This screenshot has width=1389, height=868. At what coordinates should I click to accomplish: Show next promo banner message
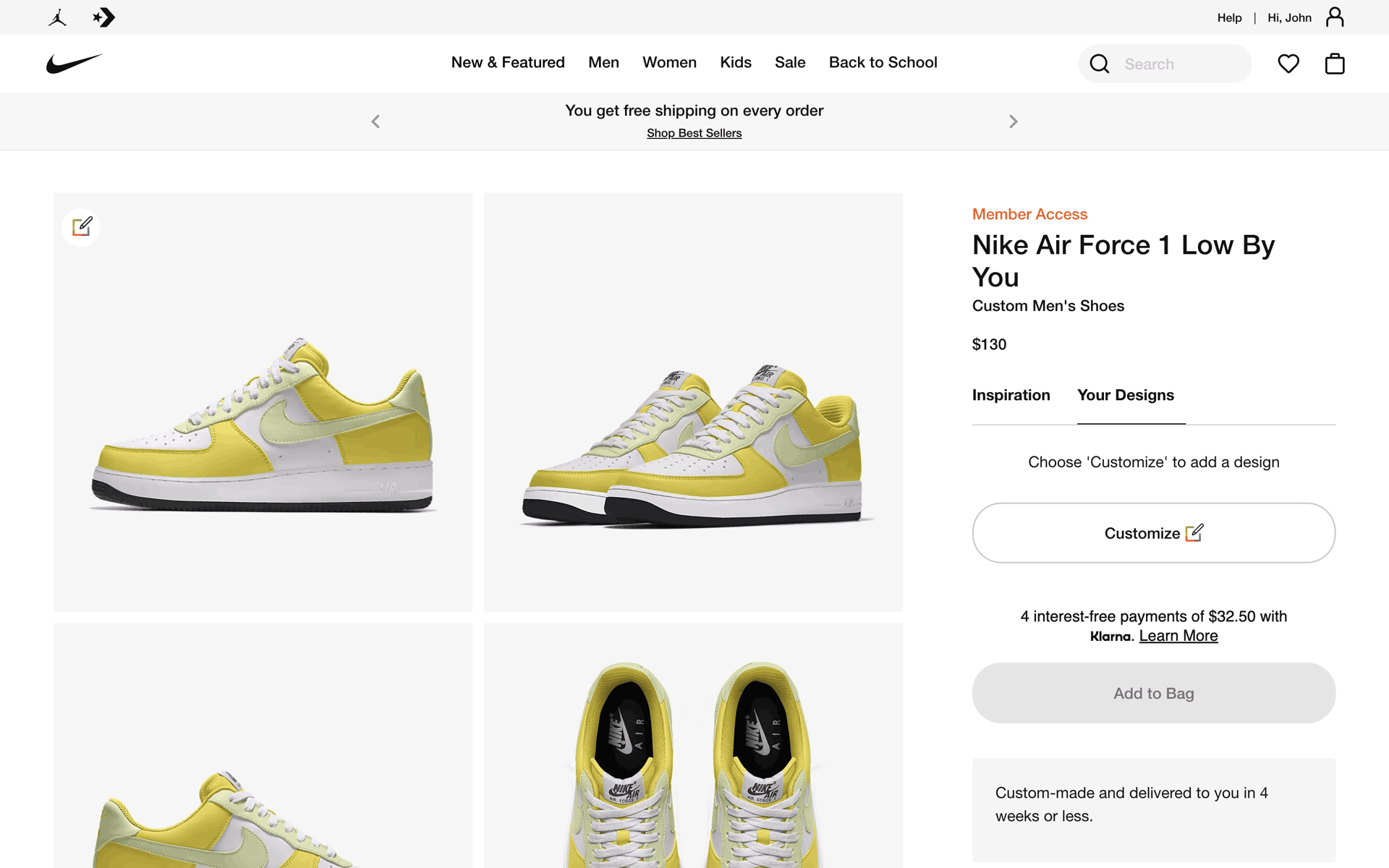[x=1013, y=122]
